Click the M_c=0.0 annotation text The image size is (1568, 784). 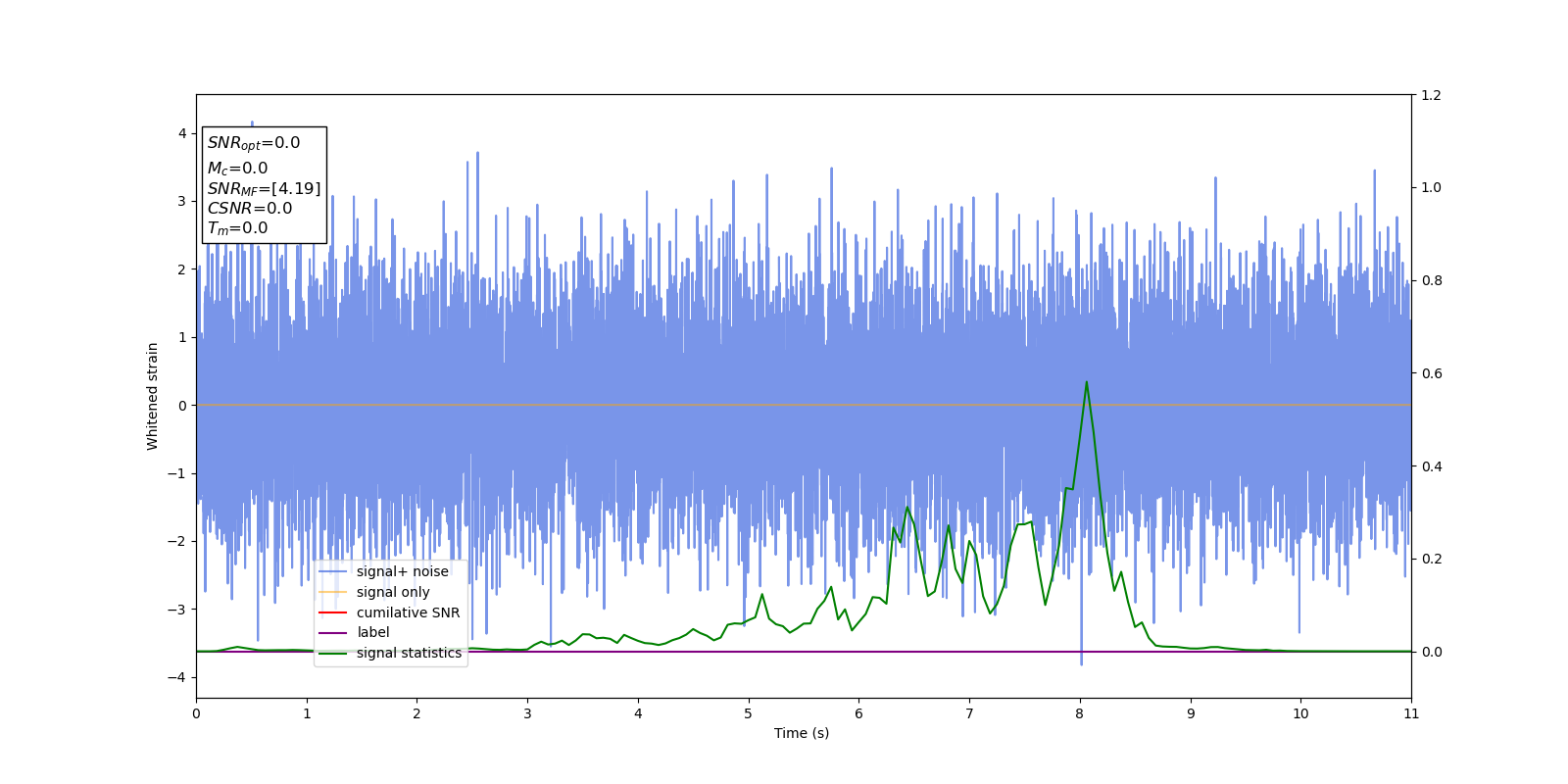(x=237, y=169)
